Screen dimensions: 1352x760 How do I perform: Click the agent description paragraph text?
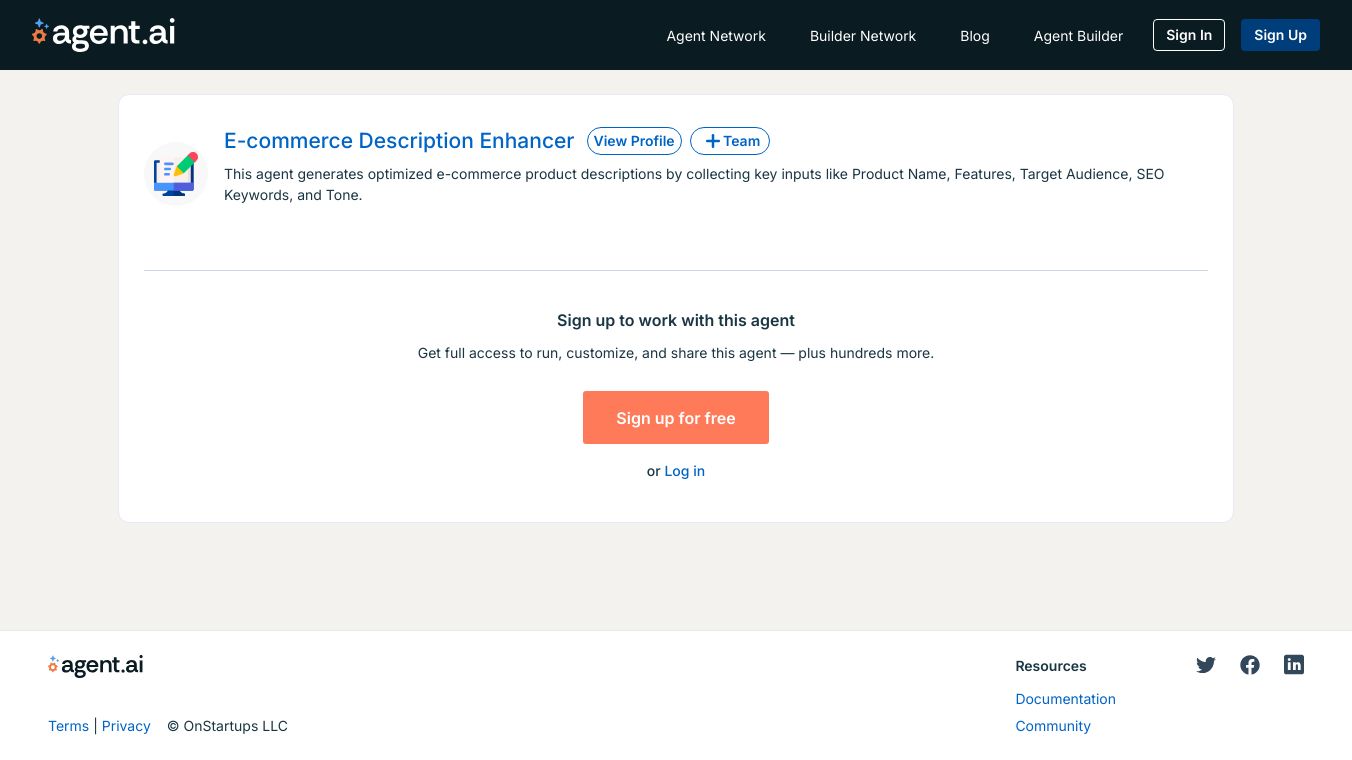coord(694,185)
